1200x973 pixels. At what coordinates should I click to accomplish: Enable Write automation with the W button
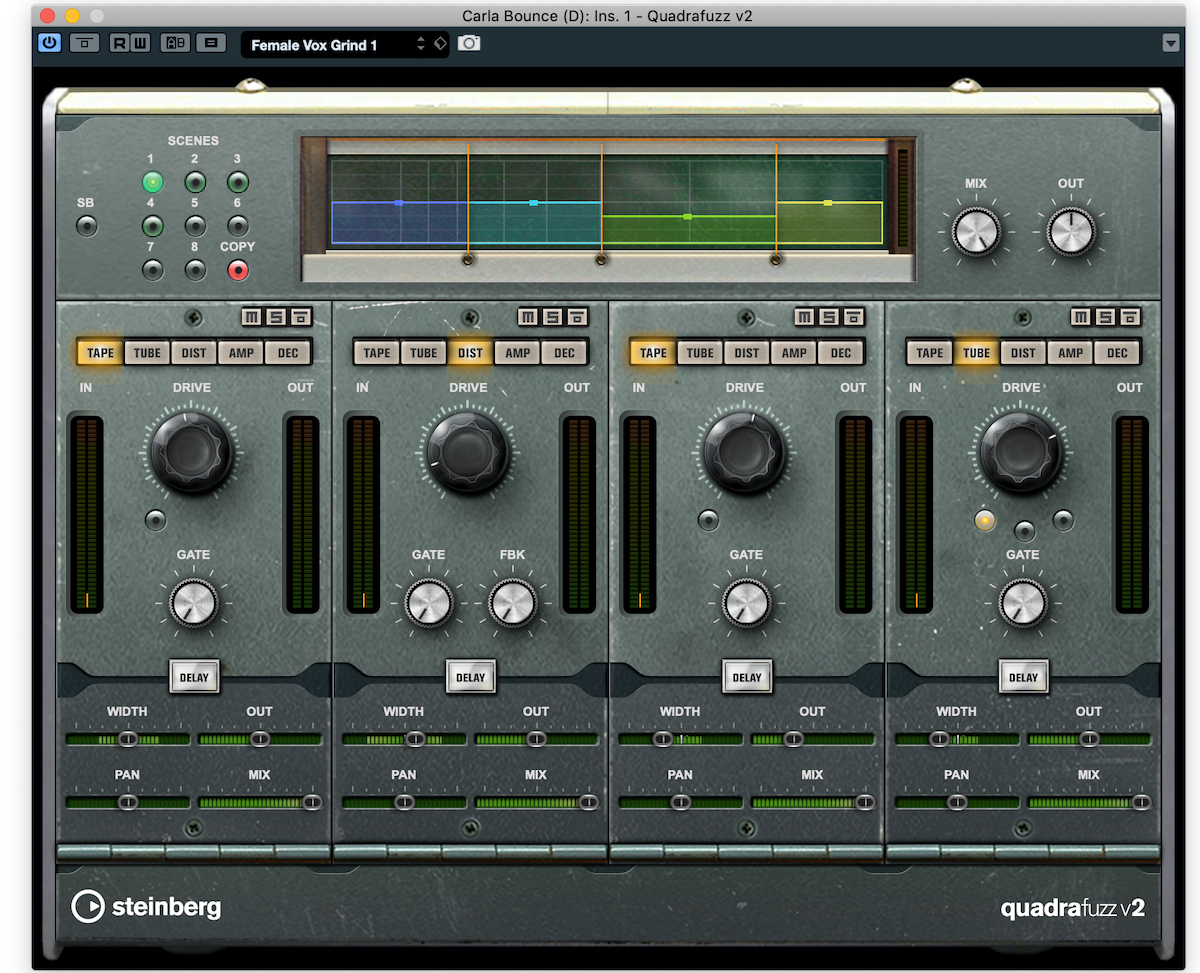(141, 43)
